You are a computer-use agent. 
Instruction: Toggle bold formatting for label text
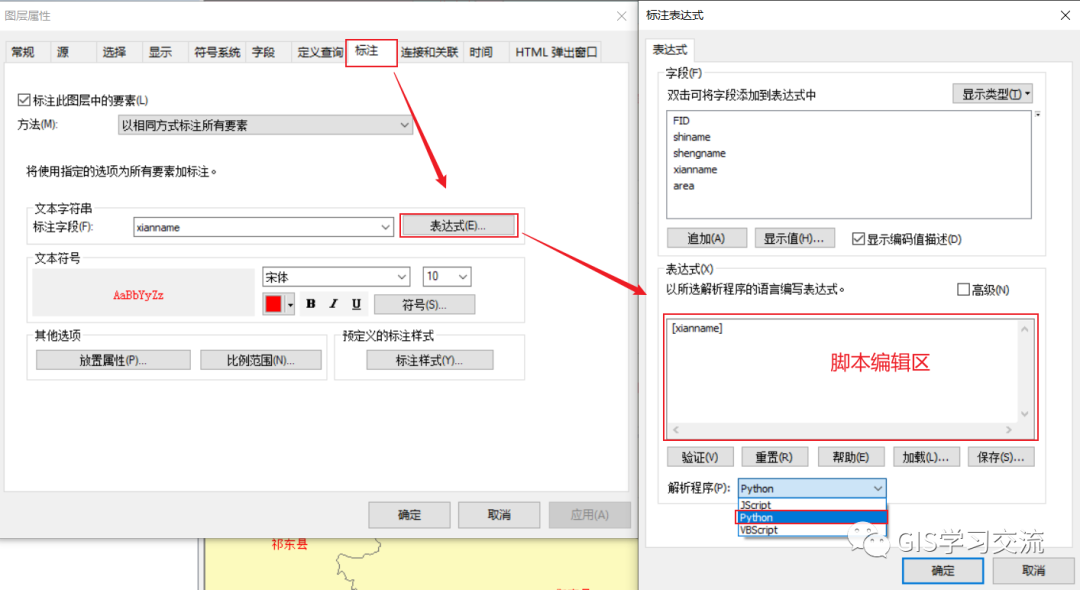[x=311, y=303]
